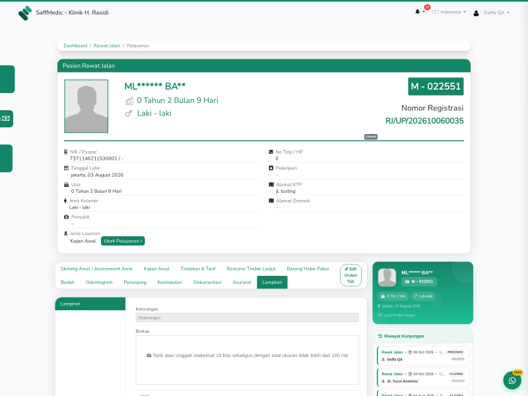The width and height of the screenshot is (528, 396).
Task: Open the Lihat Profil Pasien link
Action: 396,315
